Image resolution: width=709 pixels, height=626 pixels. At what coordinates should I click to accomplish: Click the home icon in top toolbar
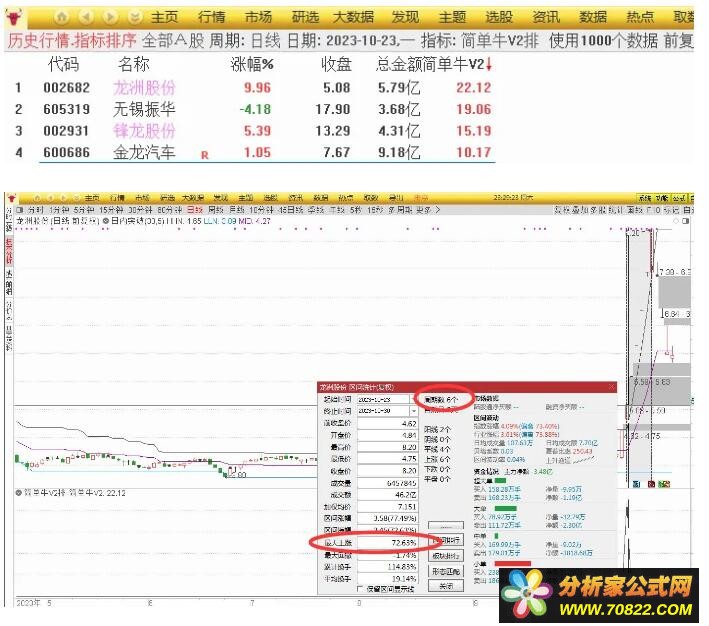pyautogui.click(x=61, y=17)
